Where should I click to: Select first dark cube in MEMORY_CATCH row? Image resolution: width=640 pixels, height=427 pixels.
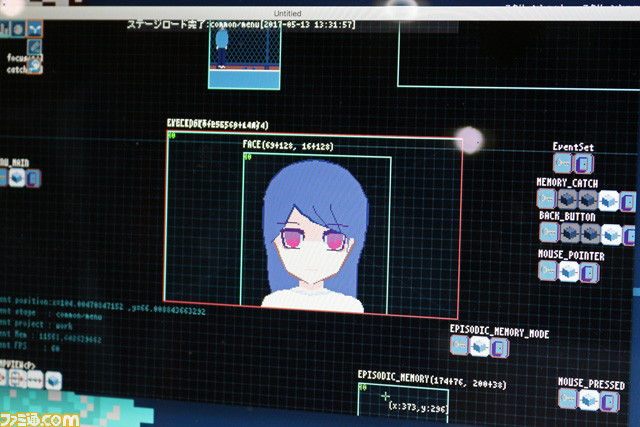coord(567,200)
